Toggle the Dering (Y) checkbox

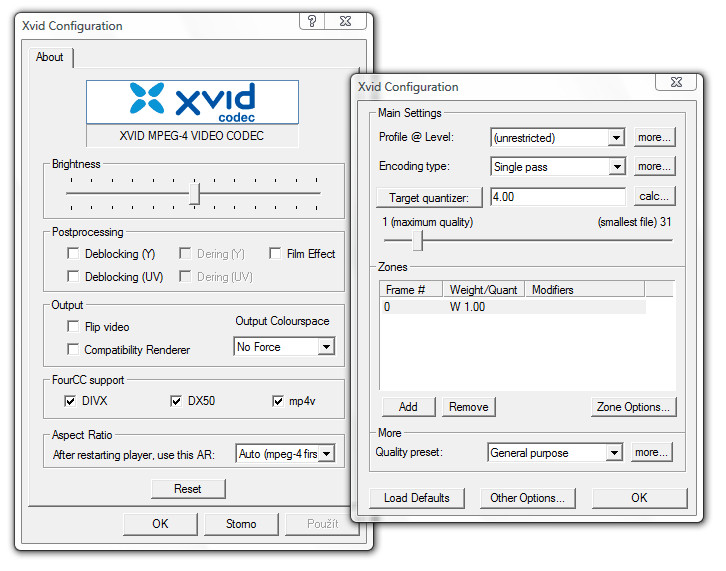(x=185, y=253)
